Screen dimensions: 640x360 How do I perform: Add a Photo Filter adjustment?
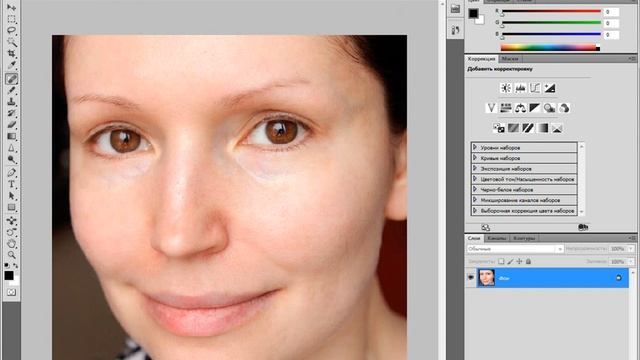click(x=549, y=108)
